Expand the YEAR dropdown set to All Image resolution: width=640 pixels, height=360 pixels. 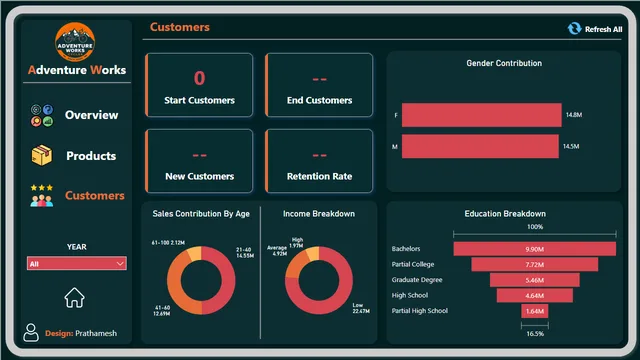(77, 264)
